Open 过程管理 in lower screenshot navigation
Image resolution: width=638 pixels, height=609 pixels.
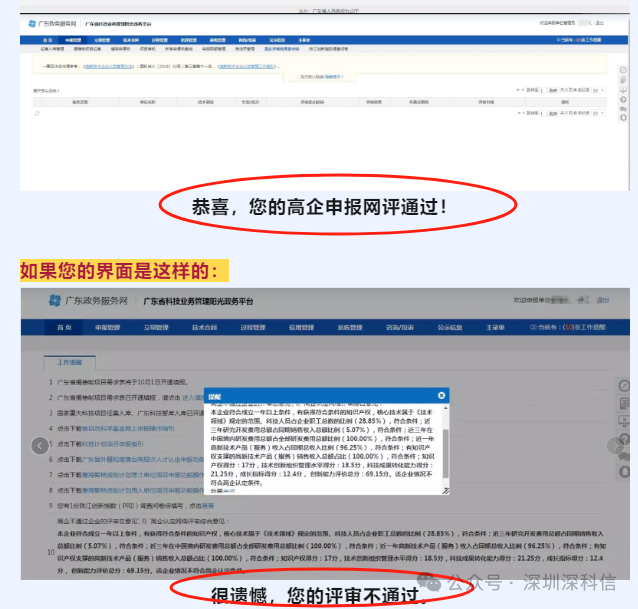tap(253, 327)
